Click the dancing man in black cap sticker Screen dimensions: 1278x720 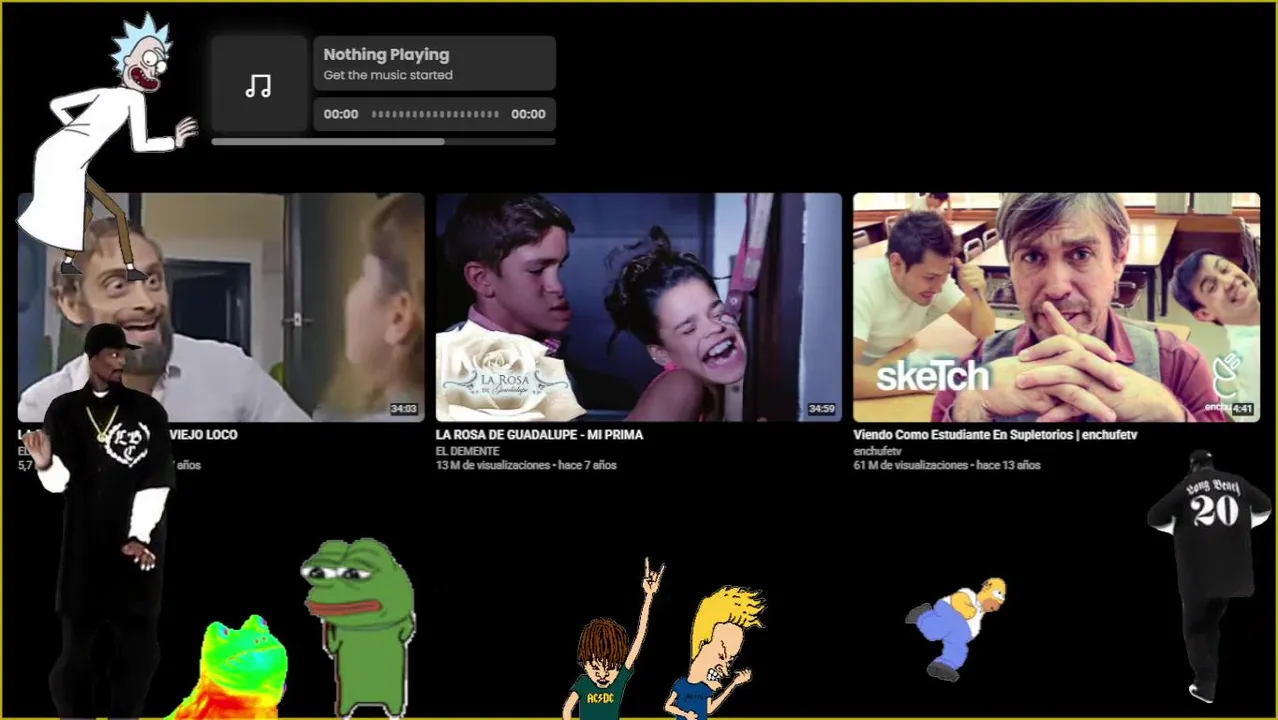98,520
